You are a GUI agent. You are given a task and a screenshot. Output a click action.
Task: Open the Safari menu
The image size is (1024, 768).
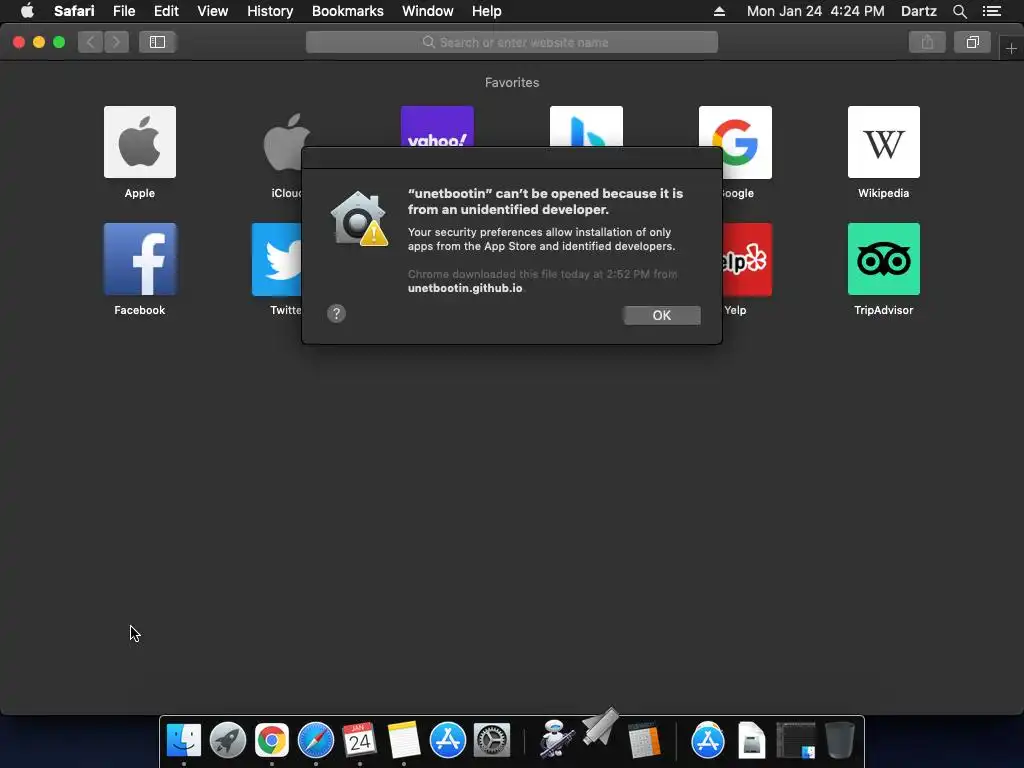click(74, 11)
